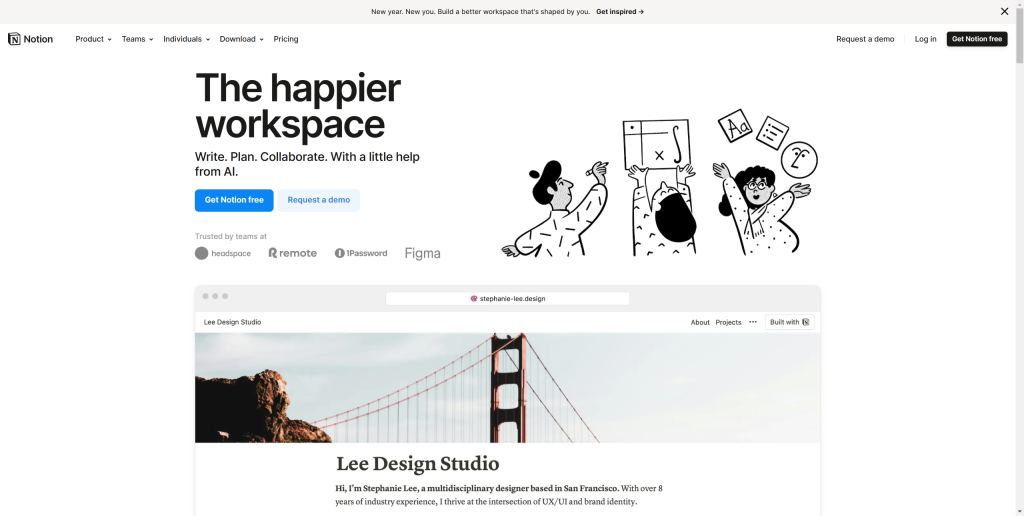The width and height of the screenshot is (1024, 516).
Task: Open the Get inspired banner link
Action: [620, 12]
